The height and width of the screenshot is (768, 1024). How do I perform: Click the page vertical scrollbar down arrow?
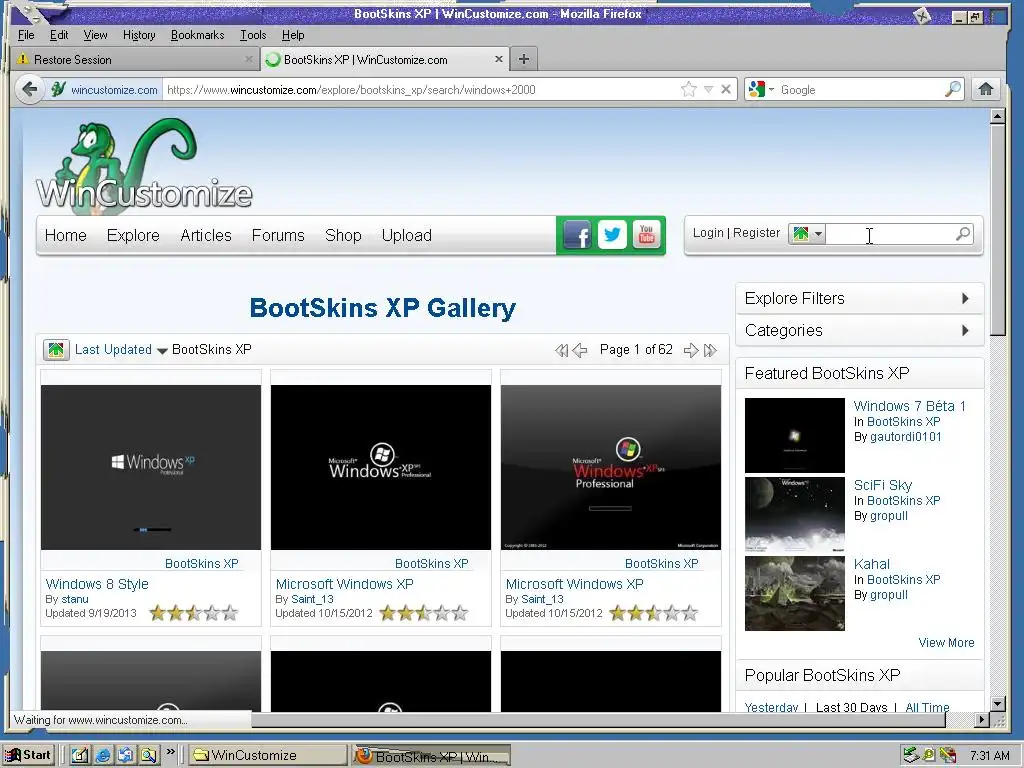pyautogui.click(x=997, y=704)
